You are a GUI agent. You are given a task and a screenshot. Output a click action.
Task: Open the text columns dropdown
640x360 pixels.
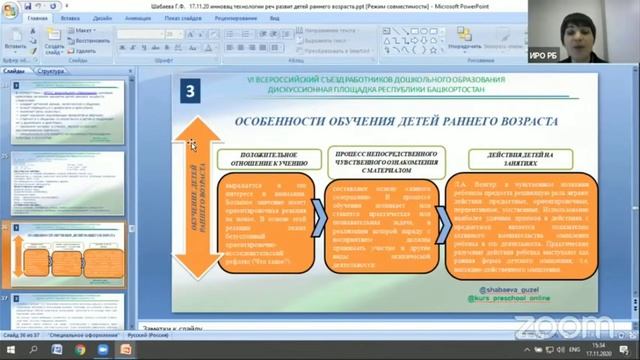click(277, 48)
